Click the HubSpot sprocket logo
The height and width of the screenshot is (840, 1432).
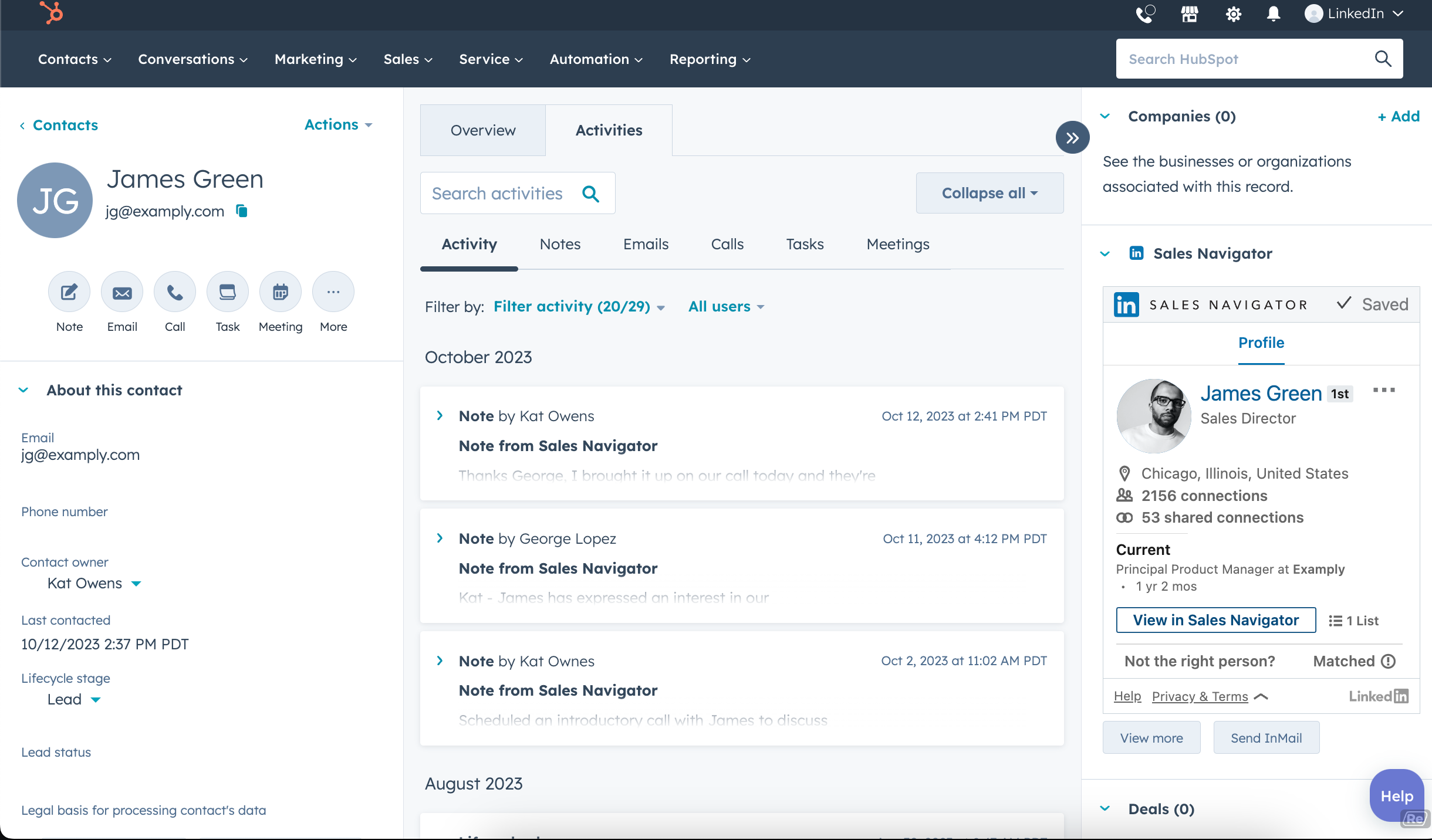[x=51, y=13]
